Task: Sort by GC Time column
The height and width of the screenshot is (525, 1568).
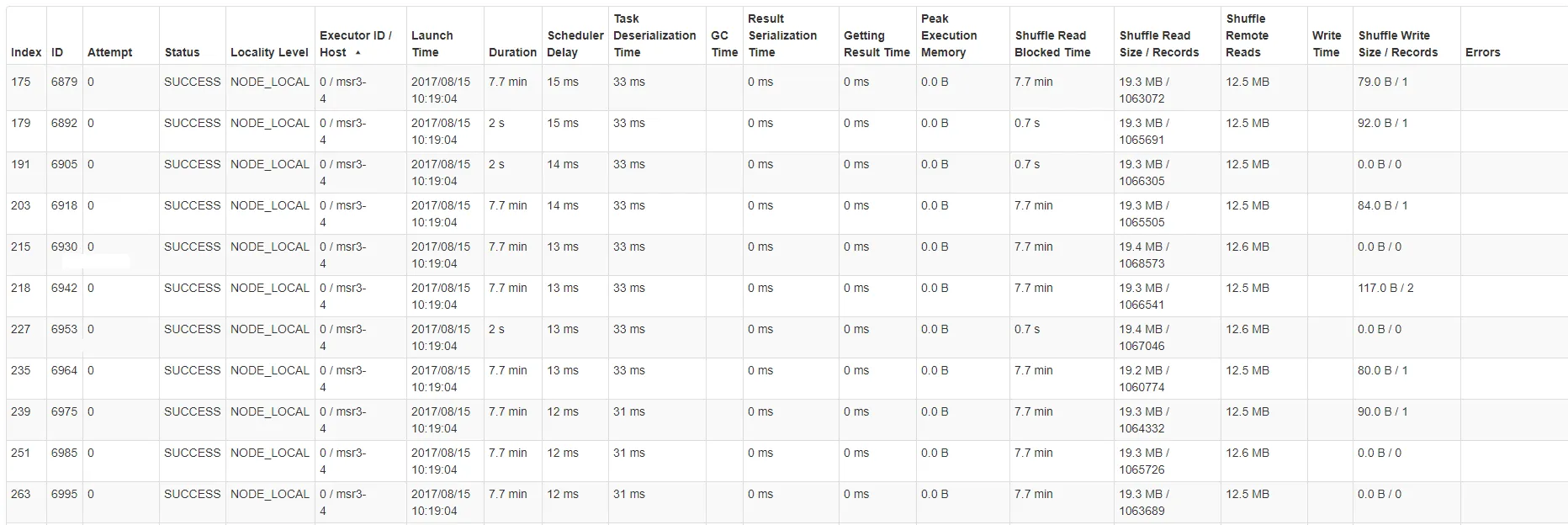Action: [724, 44]
